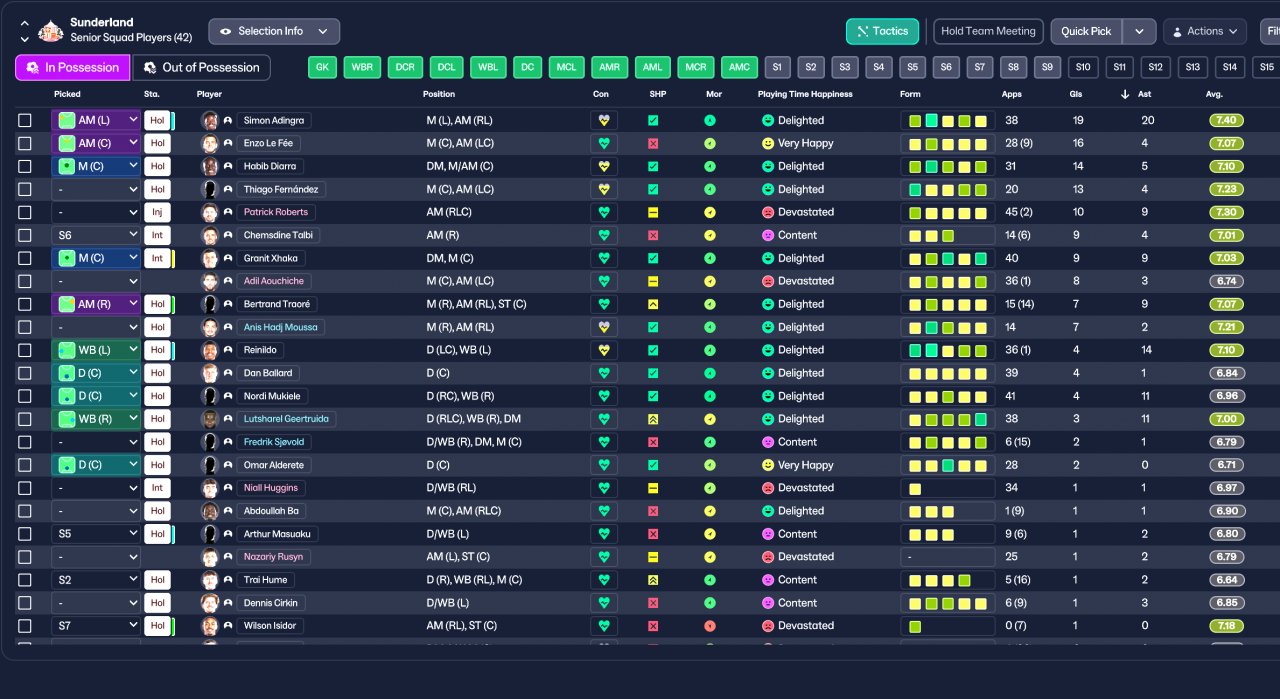Tick the checkbox for Dan Ballard
The width and height of the screenshot is (1280, 699).
(25, 373)
